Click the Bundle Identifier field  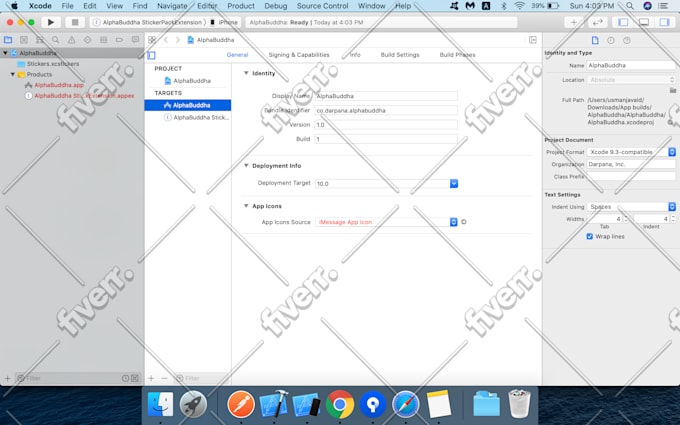click(386, 111)
